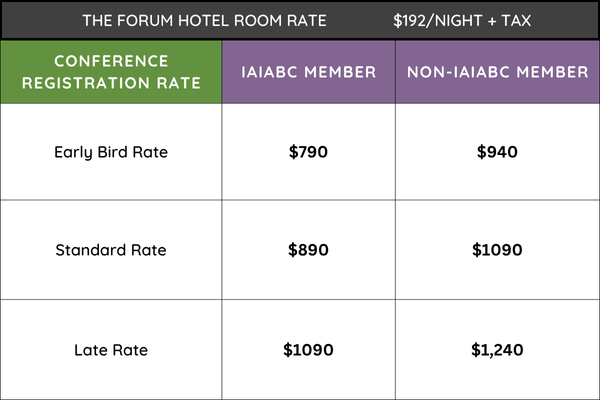Image resolution: width=600 pixels, height=400 pixels.
Task: Select the purple IAIABC Member column header
Action: click(308, 72)
